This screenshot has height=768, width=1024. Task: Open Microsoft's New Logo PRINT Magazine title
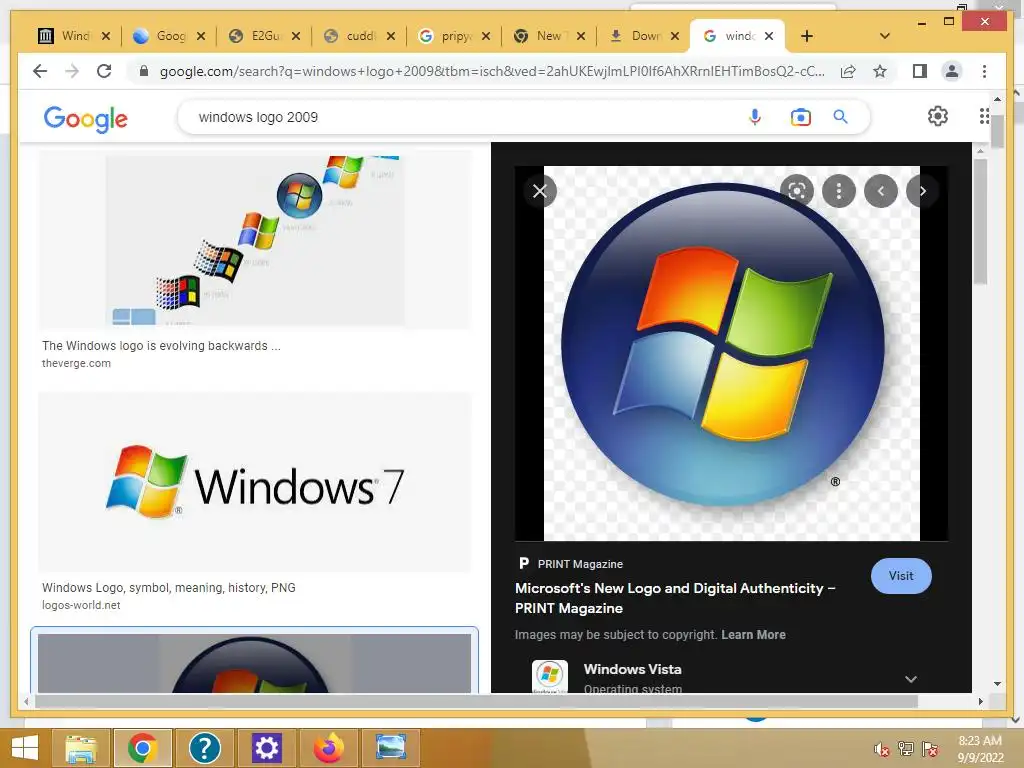tap(675, 598)
